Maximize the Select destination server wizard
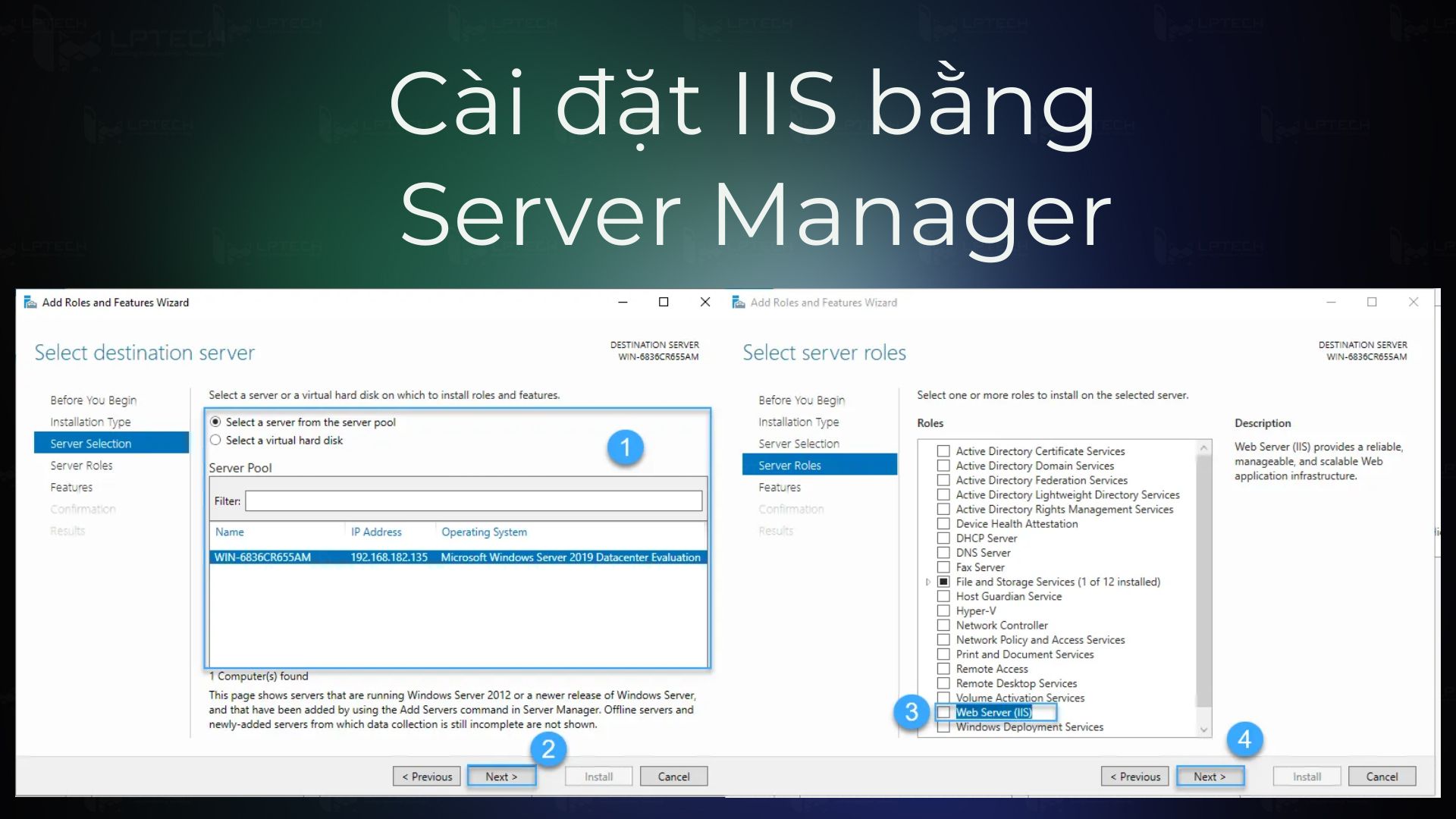 [664, 302]
